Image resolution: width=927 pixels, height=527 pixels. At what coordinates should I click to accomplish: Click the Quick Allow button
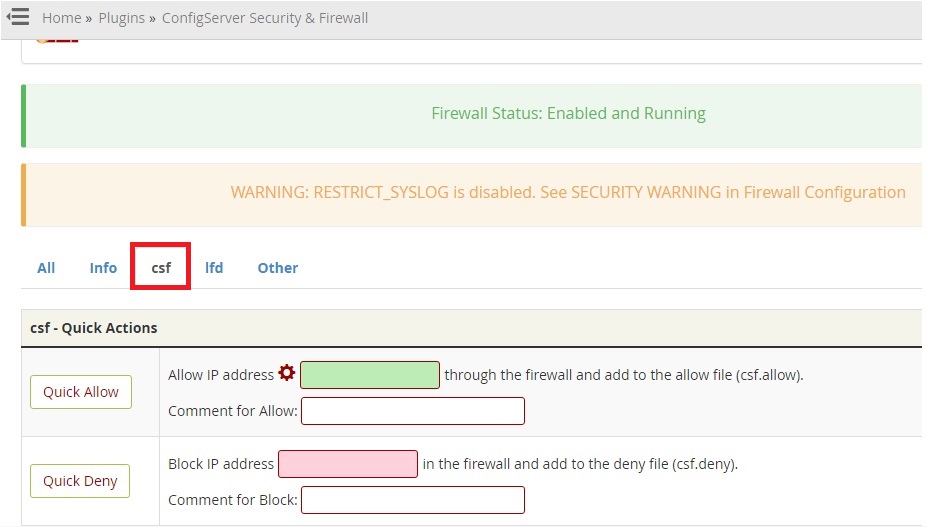81,392
